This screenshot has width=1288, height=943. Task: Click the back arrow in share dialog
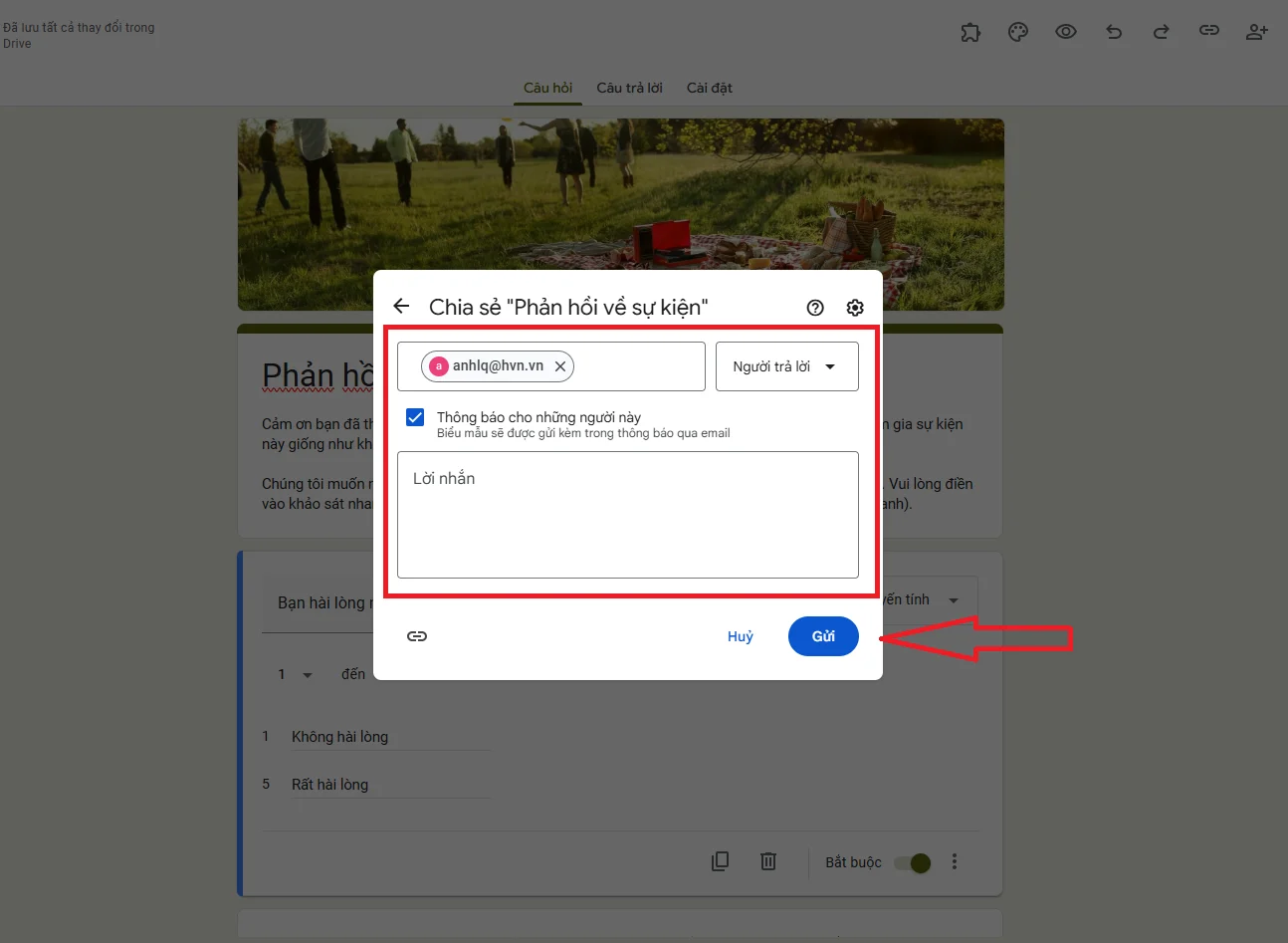402,307
